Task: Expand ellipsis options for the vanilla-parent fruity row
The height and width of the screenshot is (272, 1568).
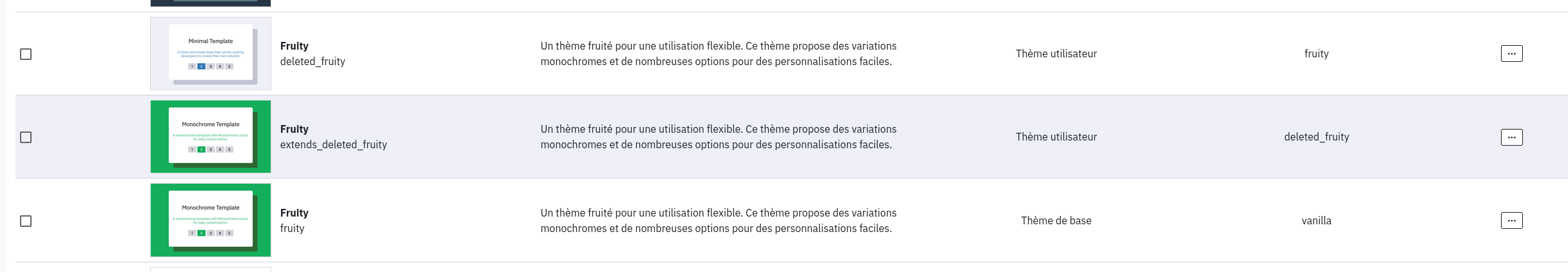Action: coord(1511,220)
